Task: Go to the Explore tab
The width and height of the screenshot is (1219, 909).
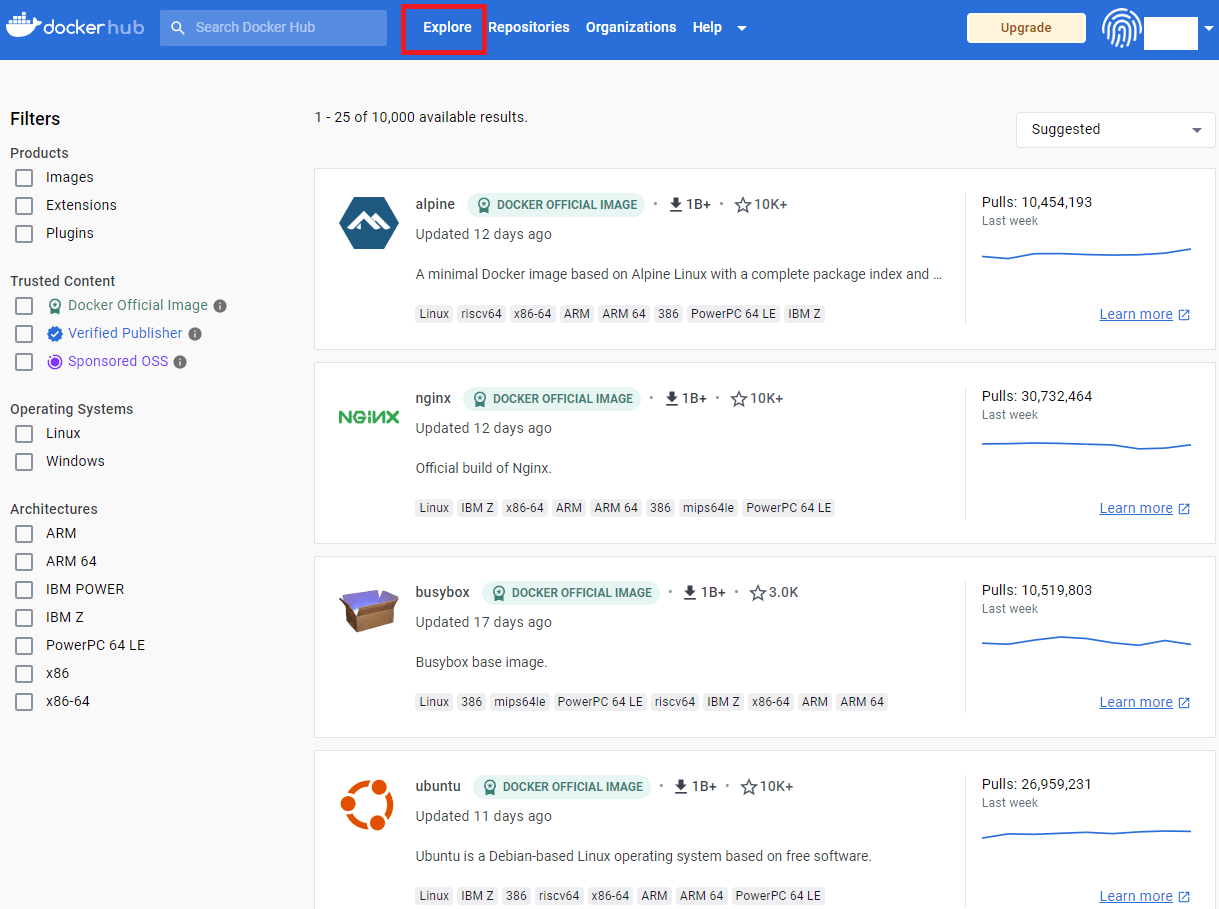Action: tap(447, 28)
